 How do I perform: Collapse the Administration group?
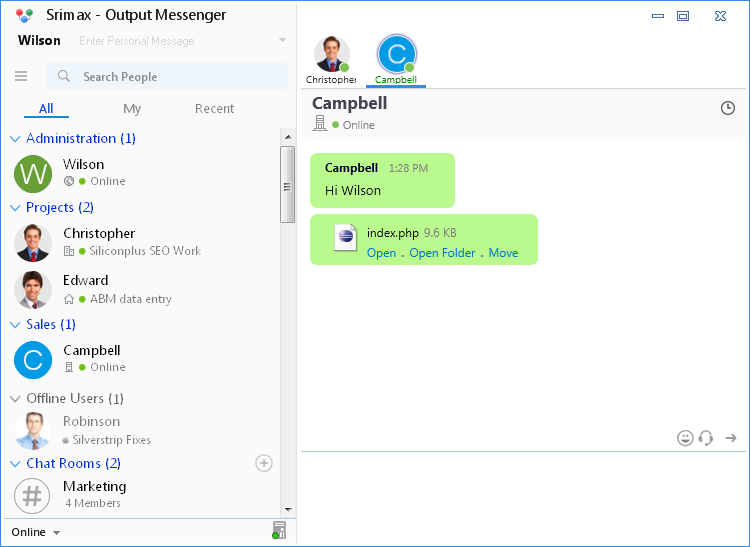tap(15, 139)
